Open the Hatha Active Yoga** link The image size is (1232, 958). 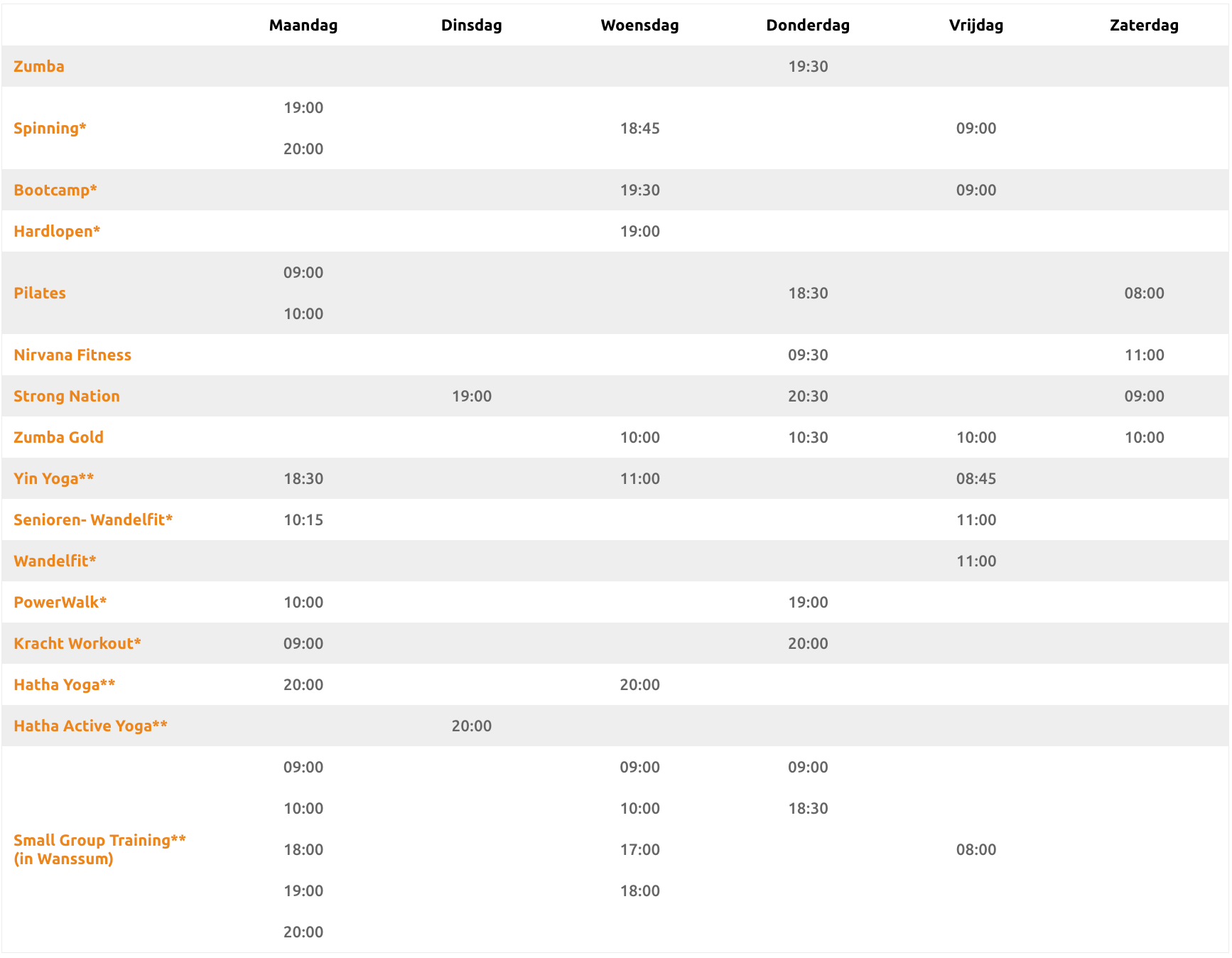tap(91, 726)
